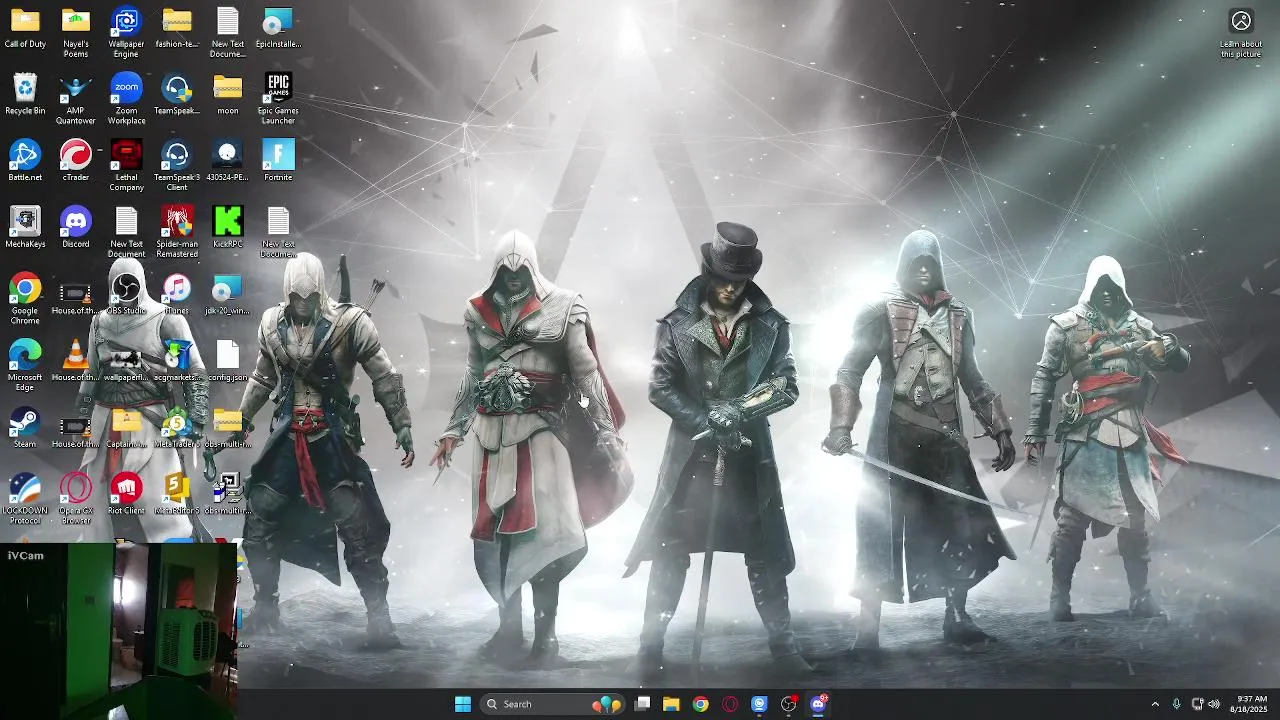Launch Discord from the desktop
The height and width of the screenshot is (720, 1280).
pos(76,228)
